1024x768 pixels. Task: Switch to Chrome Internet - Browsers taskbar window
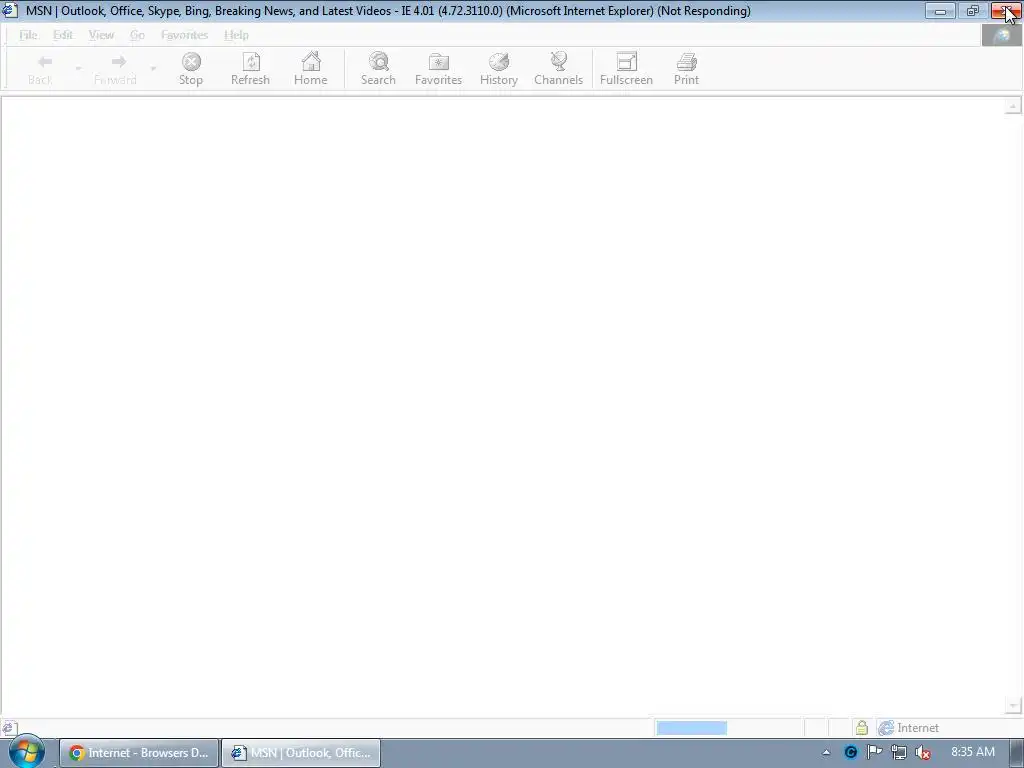coord(139,753)
